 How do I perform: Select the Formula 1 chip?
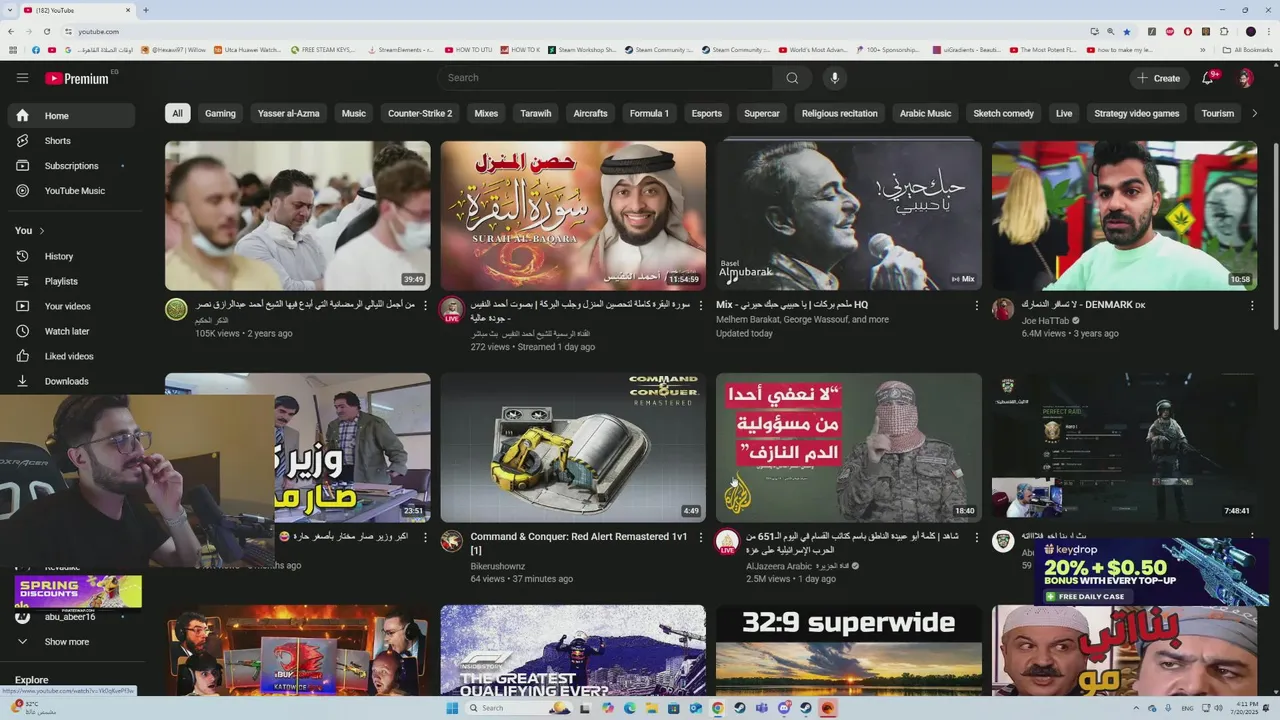tap(649, 114)
